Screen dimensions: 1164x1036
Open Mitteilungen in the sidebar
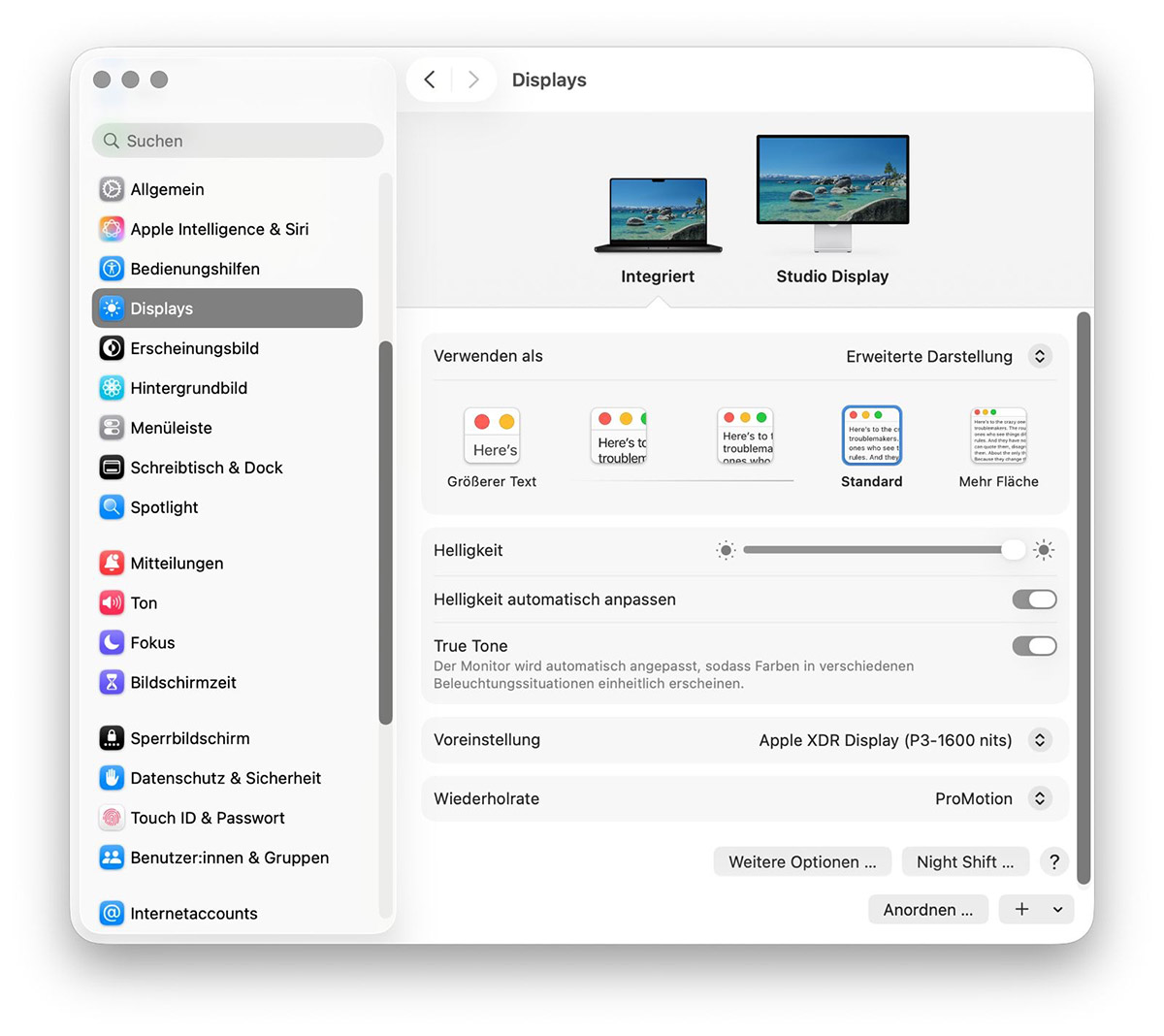click(227, 564)
